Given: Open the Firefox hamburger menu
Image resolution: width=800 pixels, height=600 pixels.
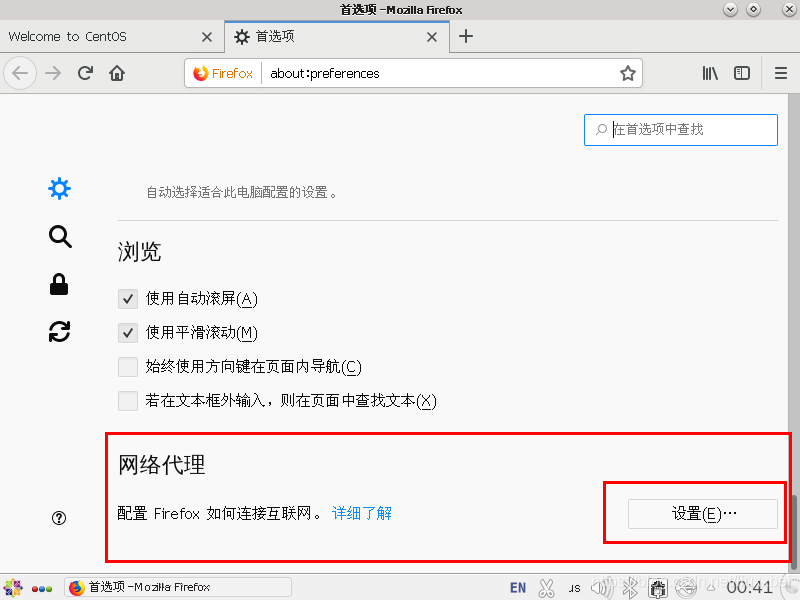Looking at the screenshot, I should [781, 73].
